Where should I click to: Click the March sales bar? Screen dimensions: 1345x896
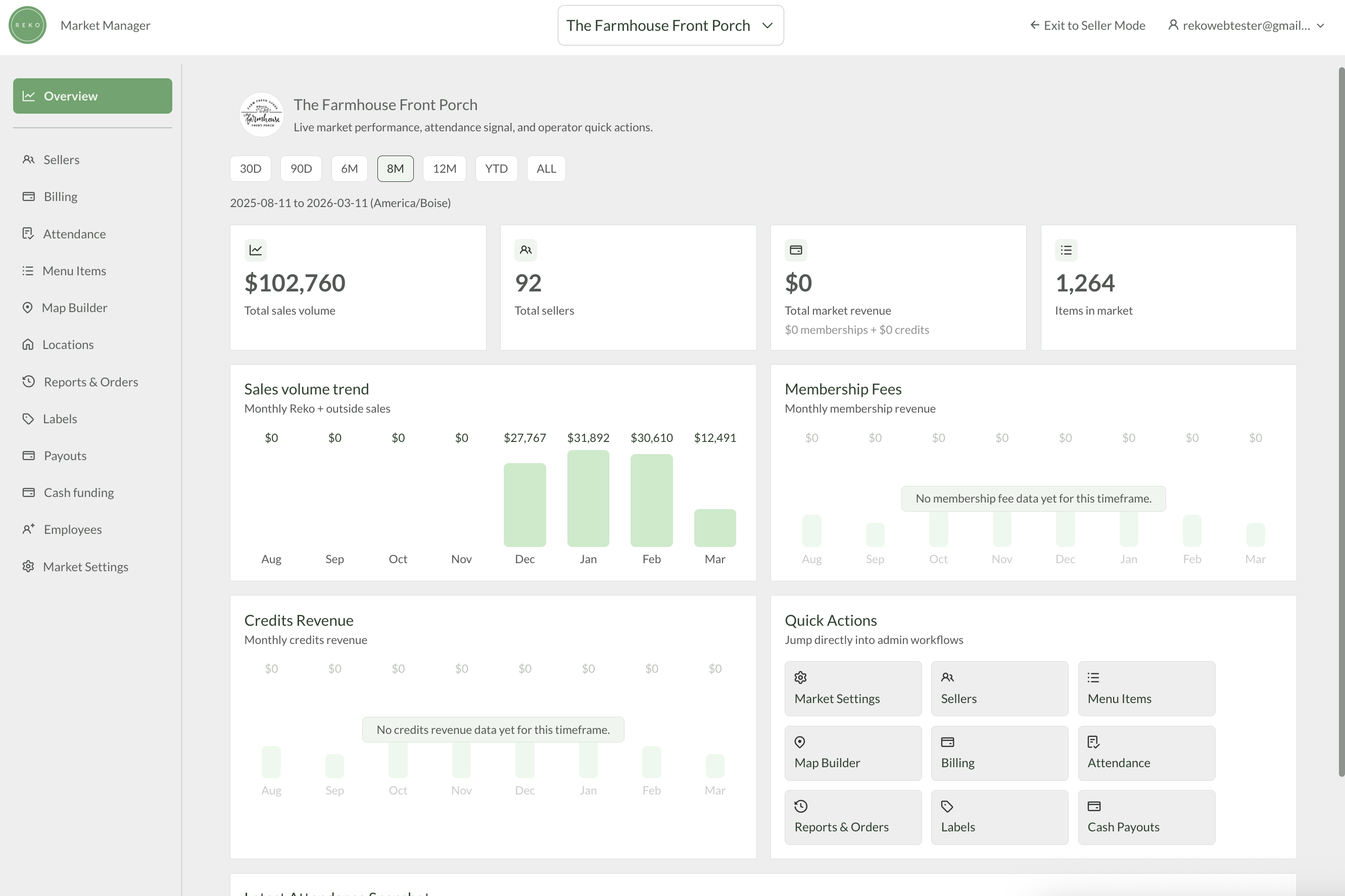715,528
